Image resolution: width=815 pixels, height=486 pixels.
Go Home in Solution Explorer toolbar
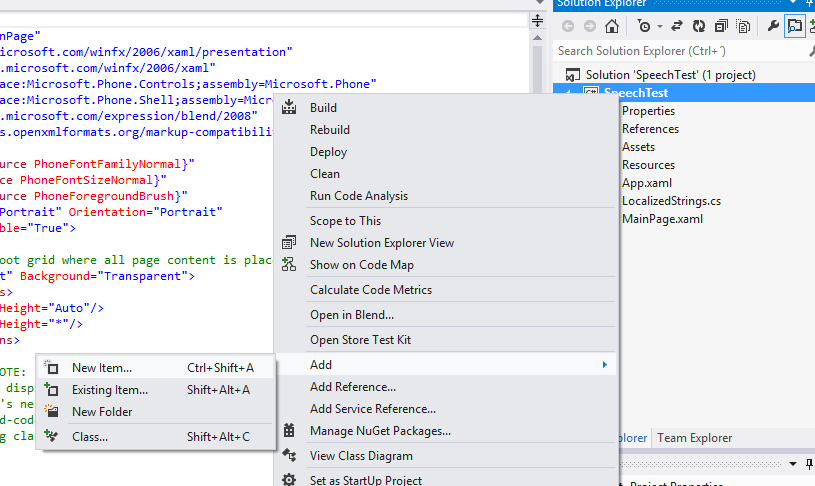click(x=612, y=25)
